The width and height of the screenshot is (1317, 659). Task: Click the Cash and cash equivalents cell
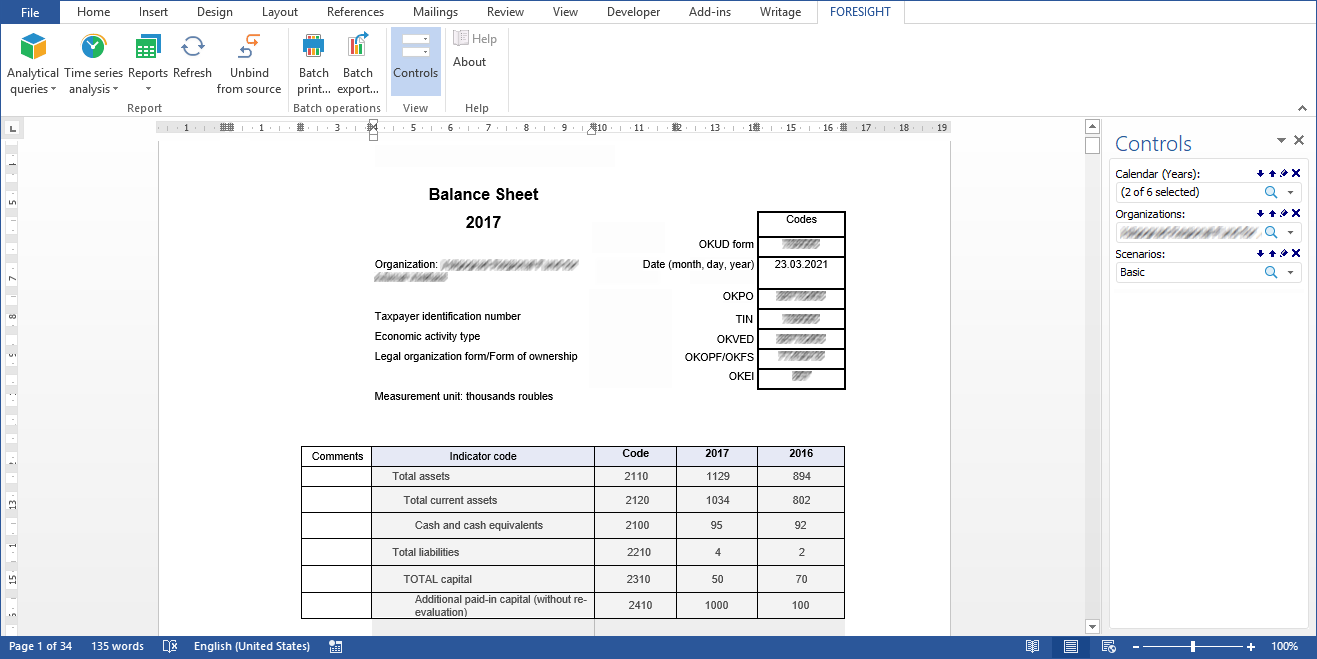[x=483, y=526]
